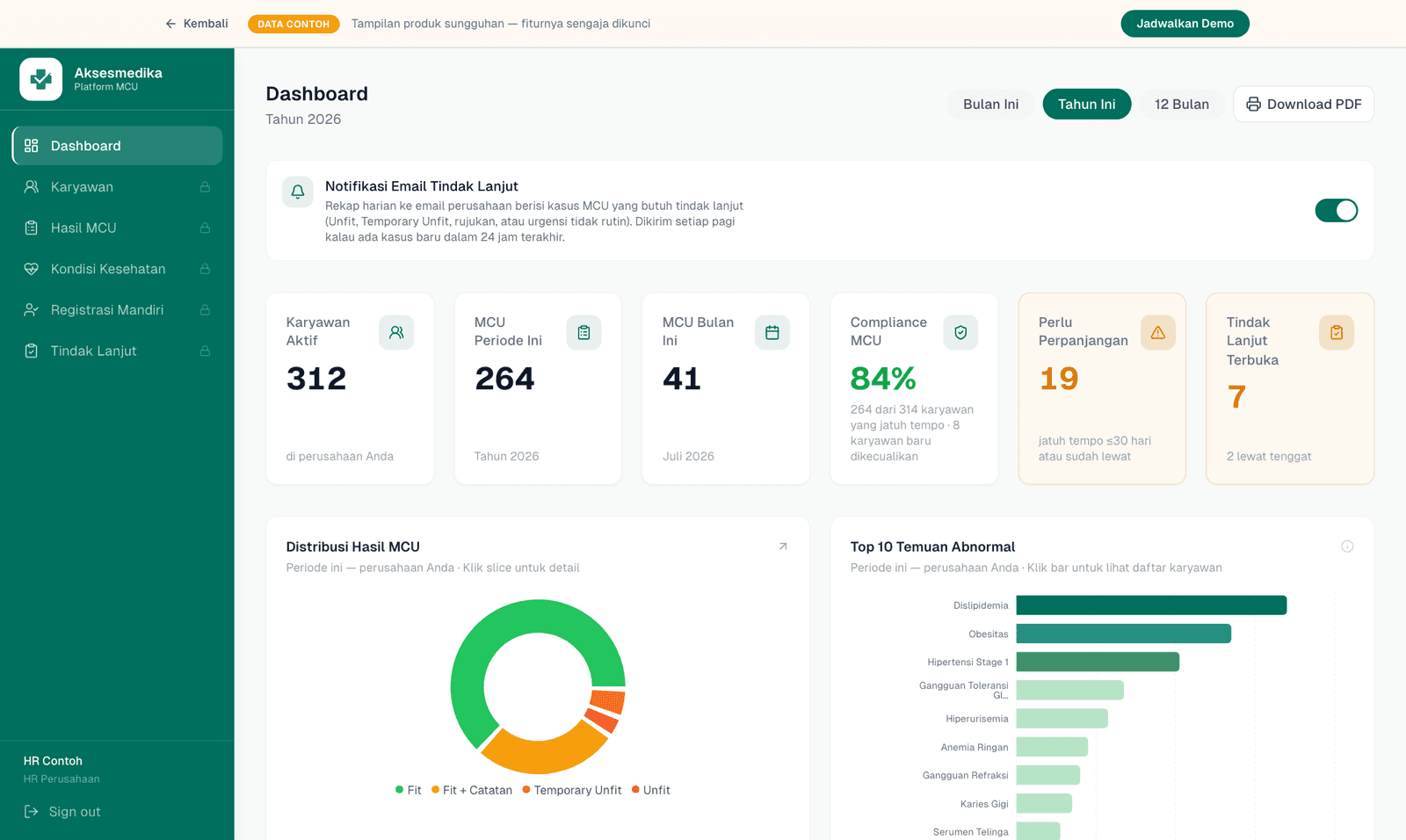Select the 12 Bulan period tab
This screenshot has width=1406, height=840.
coord(1182,104)
